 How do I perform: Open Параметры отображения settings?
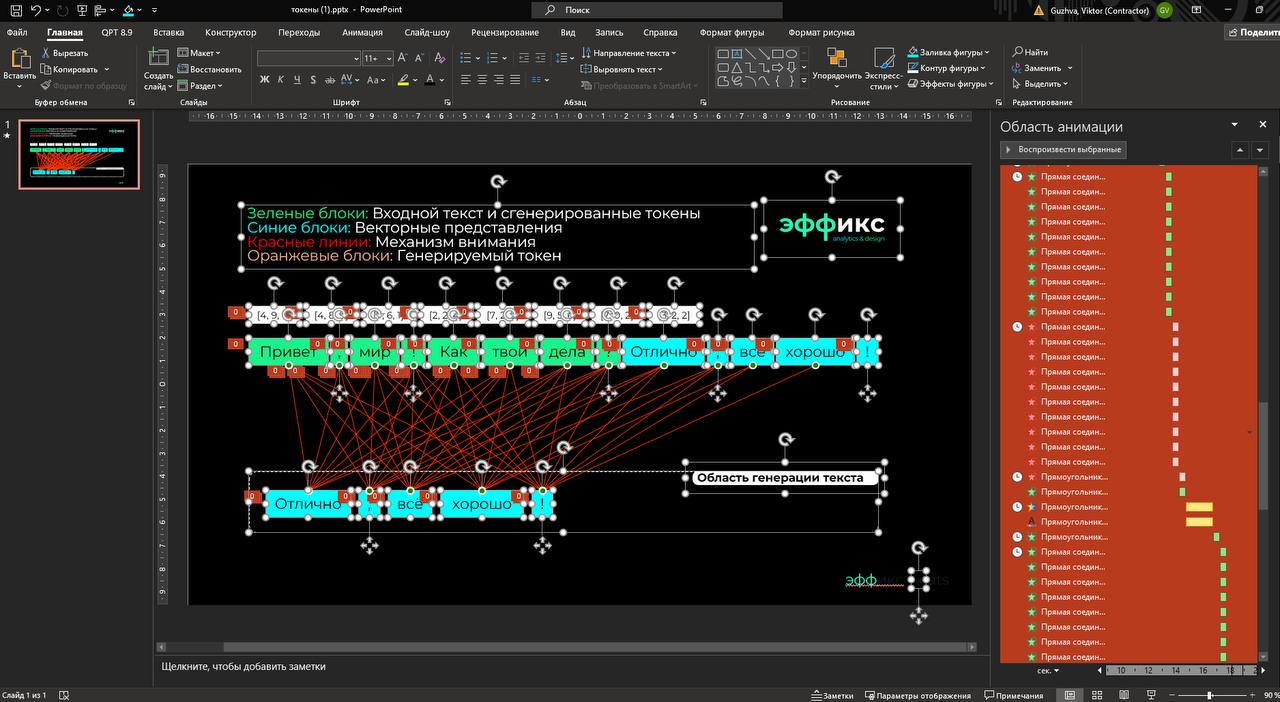[917, 695]
